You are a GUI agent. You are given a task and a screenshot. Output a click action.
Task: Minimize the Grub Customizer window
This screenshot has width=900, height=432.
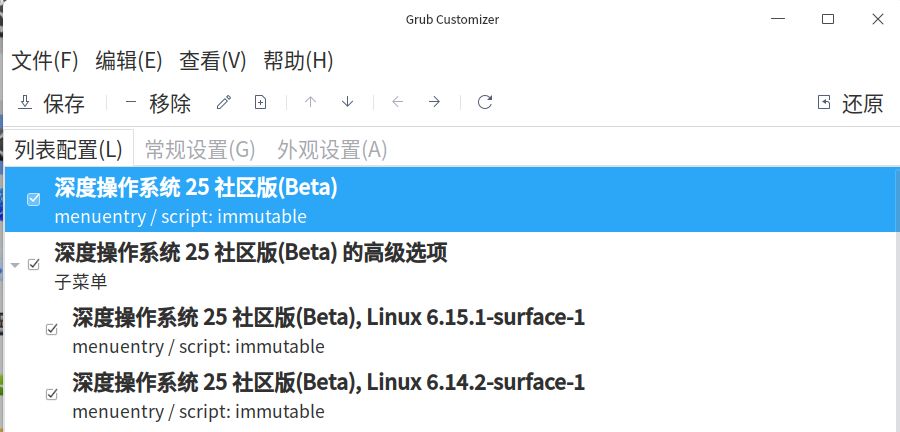pyautogui.click(x=778, y=19)
